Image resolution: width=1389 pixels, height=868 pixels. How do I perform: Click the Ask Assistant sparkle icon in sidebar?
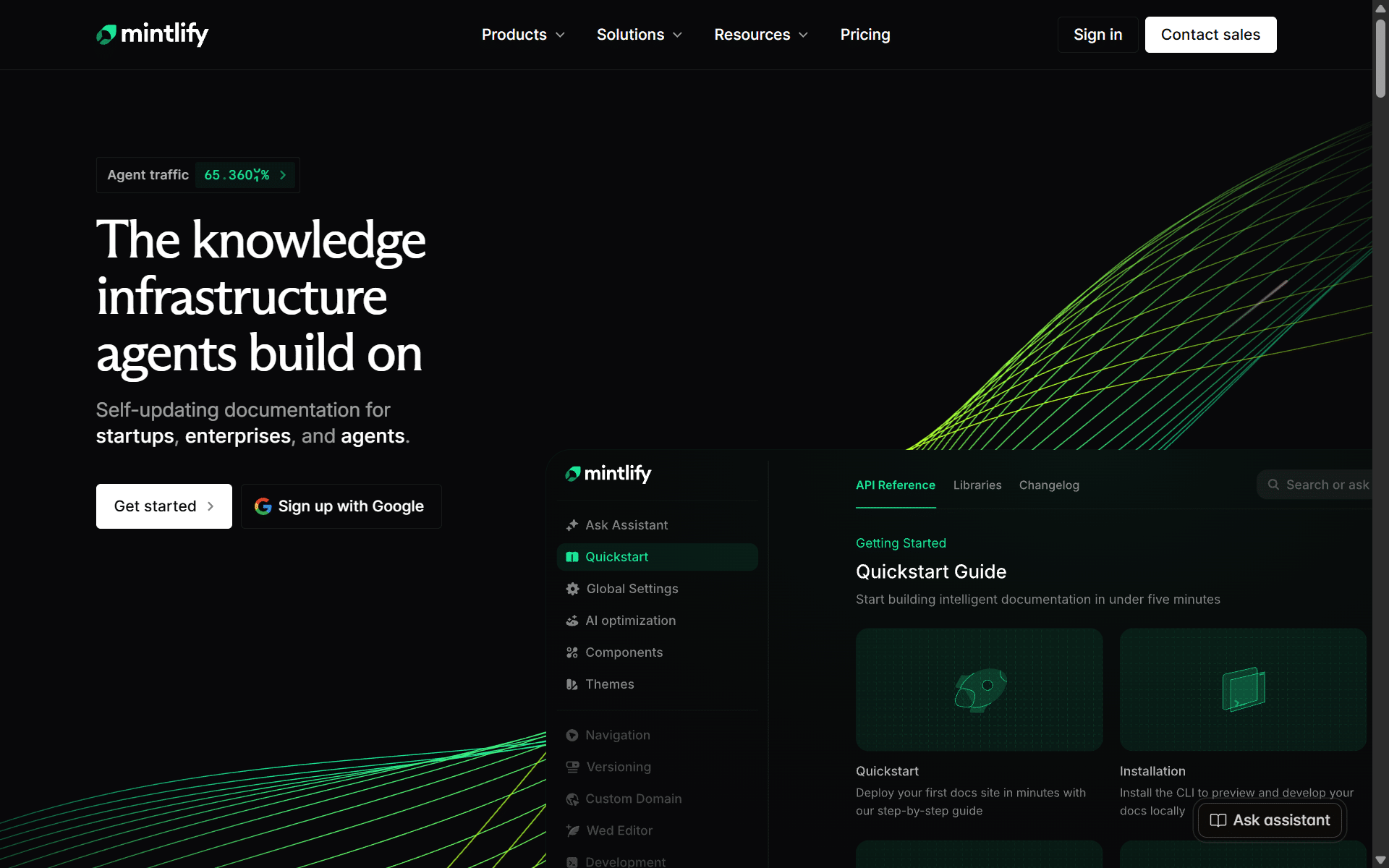pyautogui.click(x=572, y=525)
